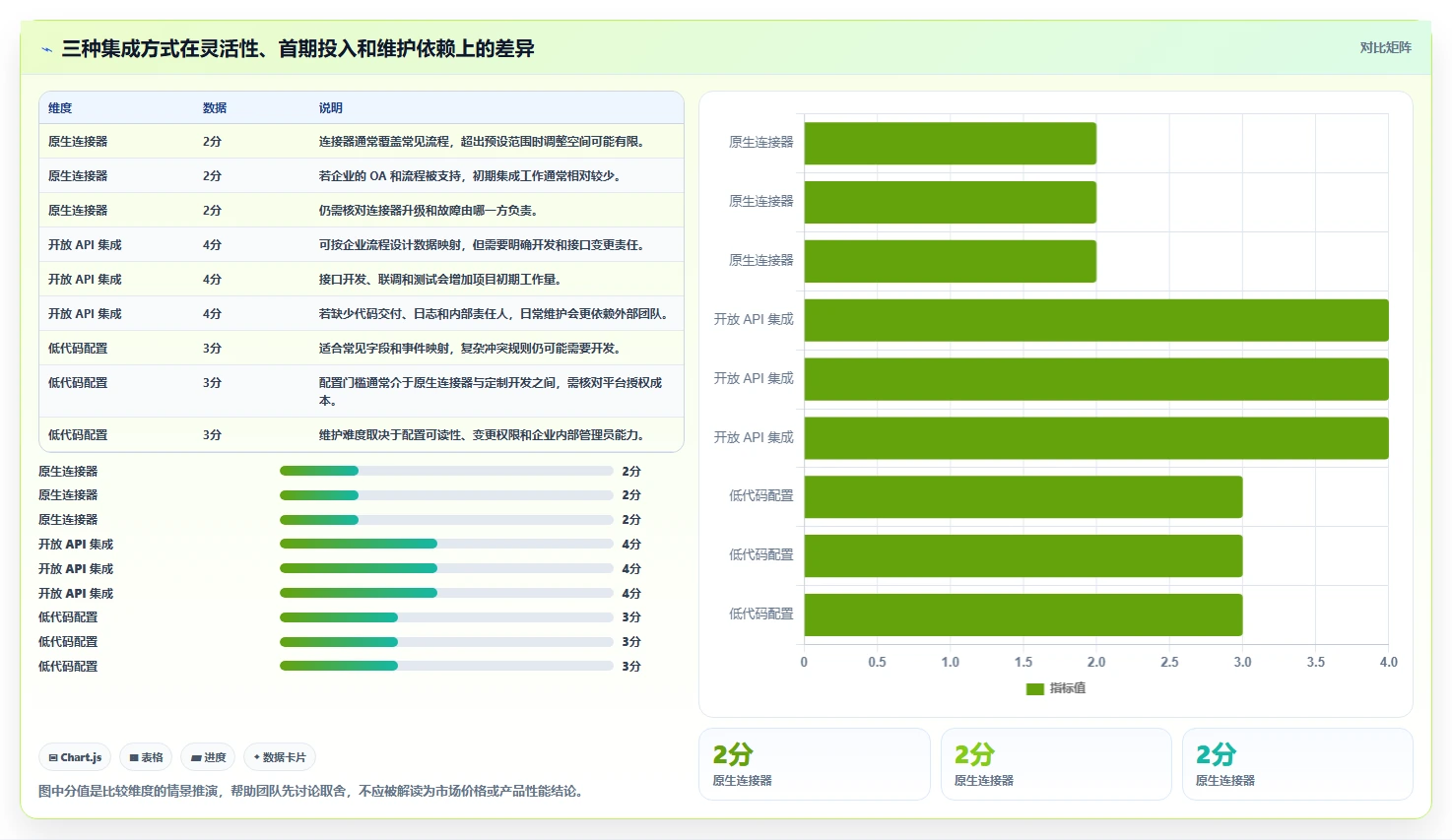Click 开放 API 集成 cell in the 可按企业流程 row

point(85,245)
